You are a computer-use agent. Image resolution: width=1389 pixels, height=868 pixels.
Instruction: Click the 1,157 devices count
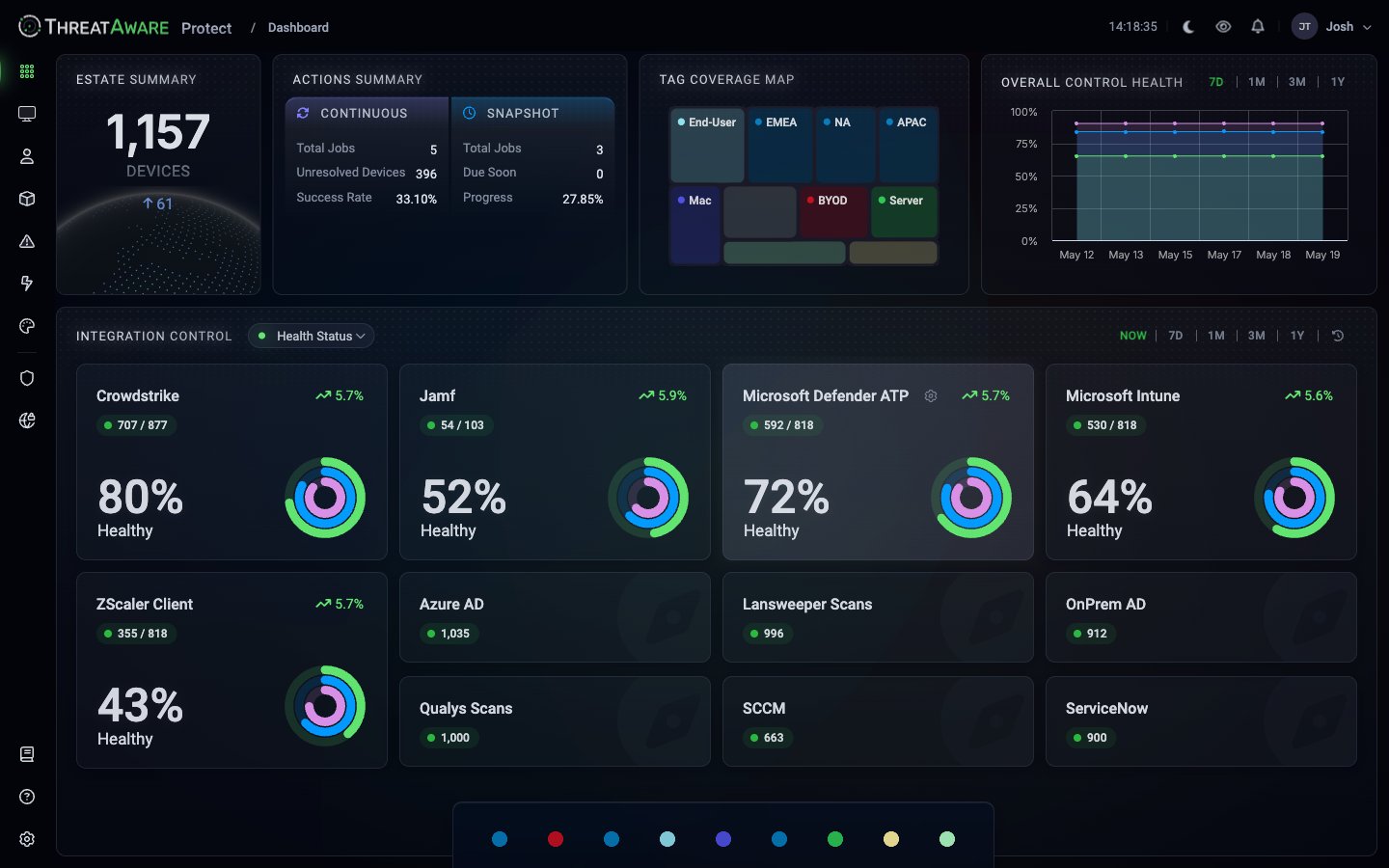pos(158,132)
